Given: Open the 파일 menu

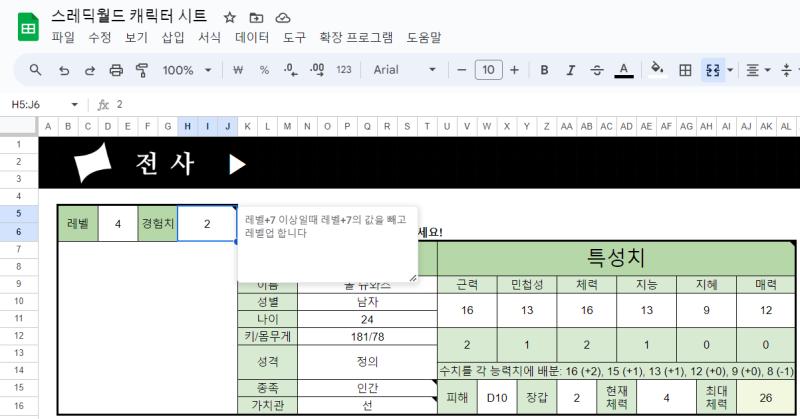Looking at the screenshot, I should (x=63, y=37).
